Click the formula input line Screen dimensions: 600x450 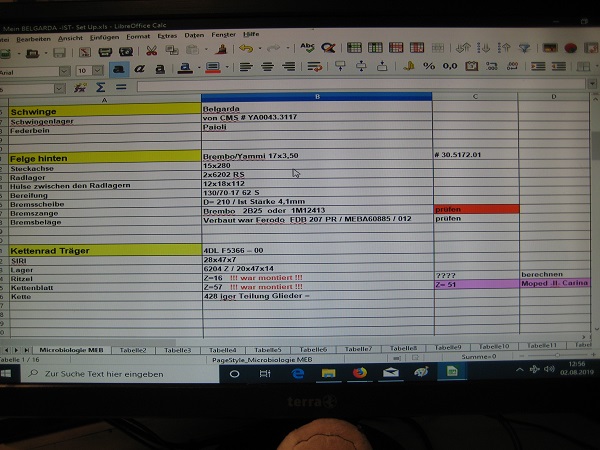pyautogui.click(x=361, y=85)
